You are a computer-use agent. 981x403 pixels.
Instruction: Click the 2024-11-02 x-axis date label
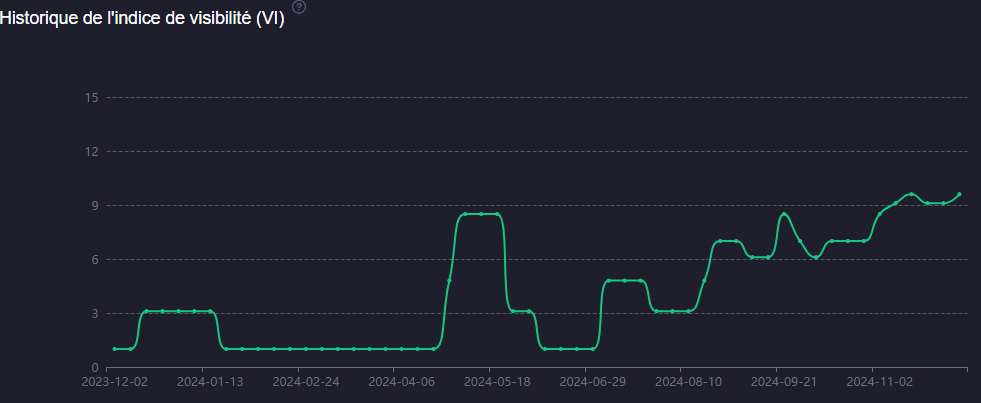tap(879, 381)
